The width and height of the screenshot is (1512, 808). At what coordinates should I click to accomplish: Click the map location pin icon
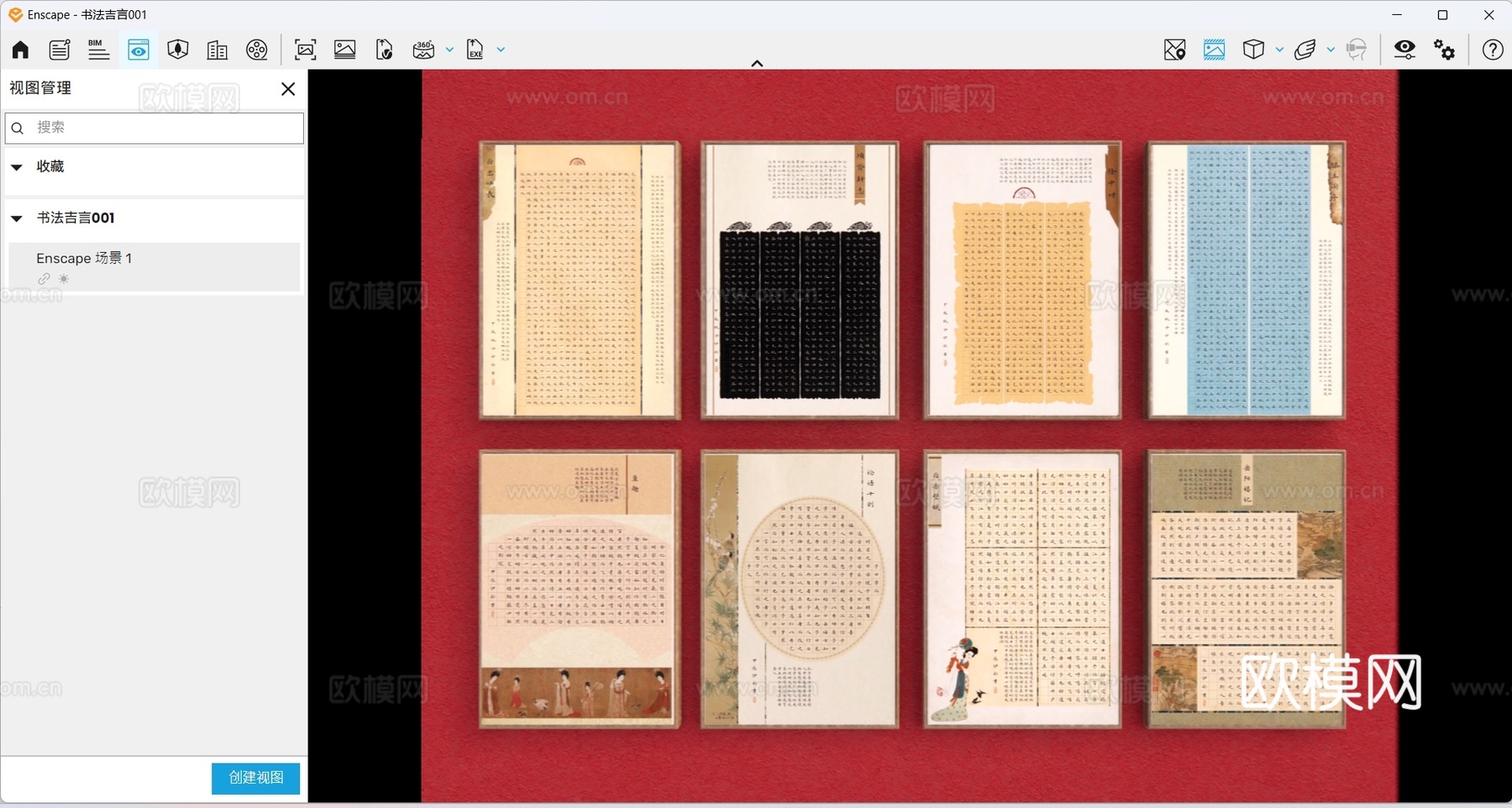[1175, 50]
